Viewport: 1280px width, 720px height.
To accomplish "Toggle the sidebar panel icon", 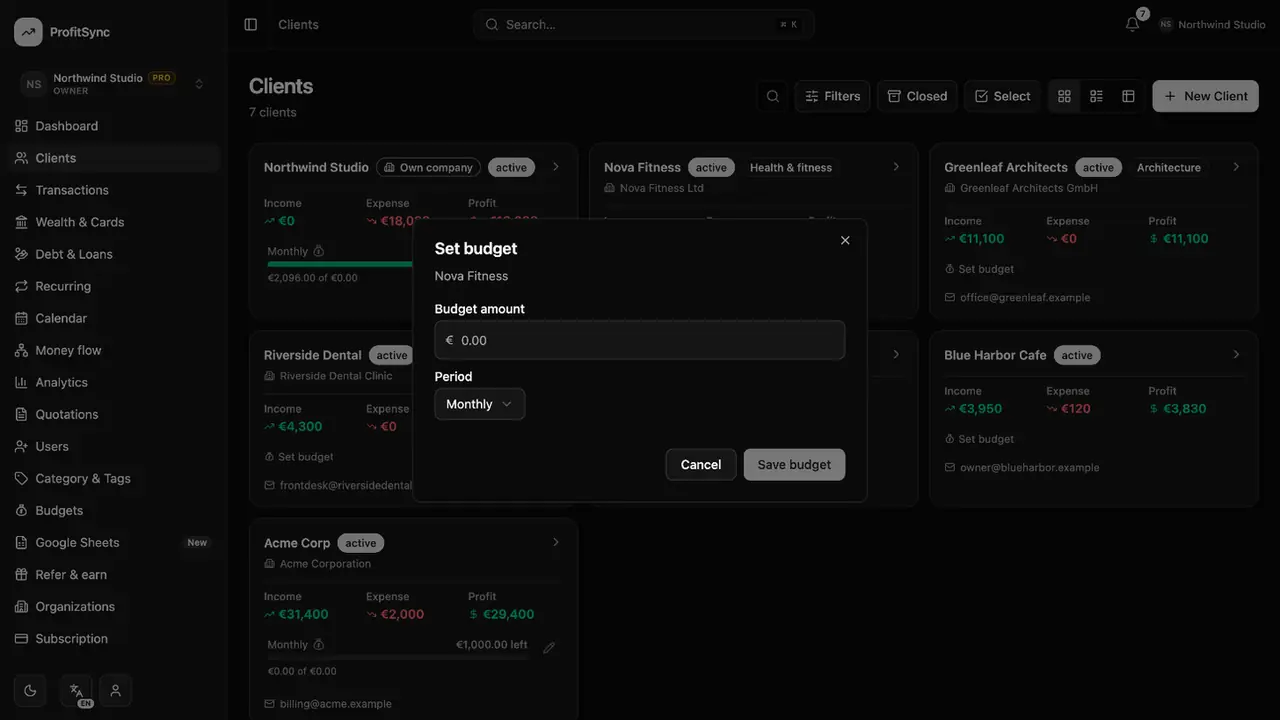I will [251, 24].
